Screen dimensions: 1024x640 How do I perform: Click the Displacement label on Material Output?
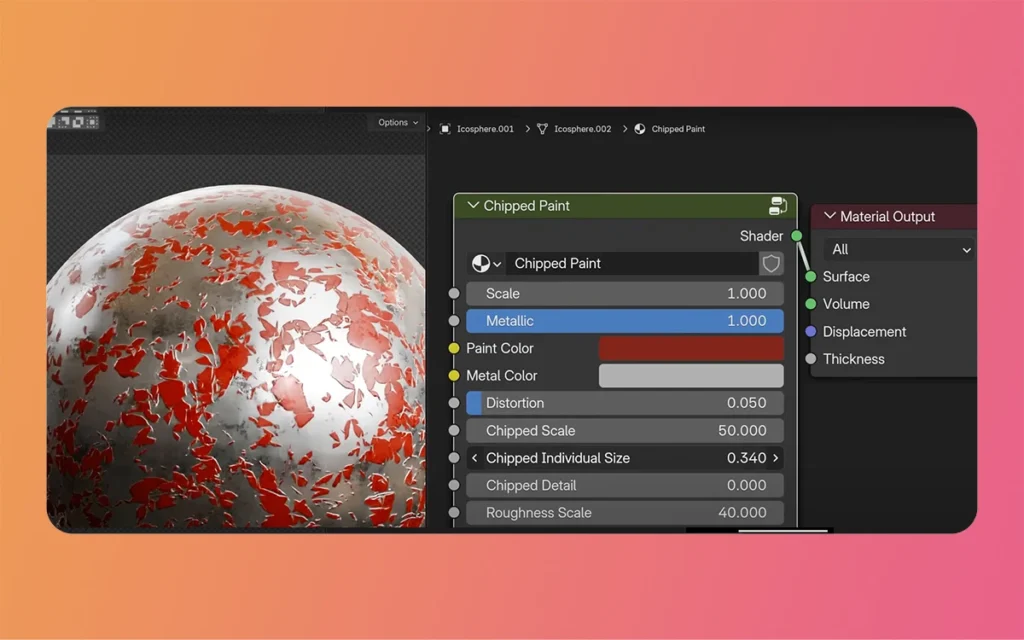click(864, 332)
